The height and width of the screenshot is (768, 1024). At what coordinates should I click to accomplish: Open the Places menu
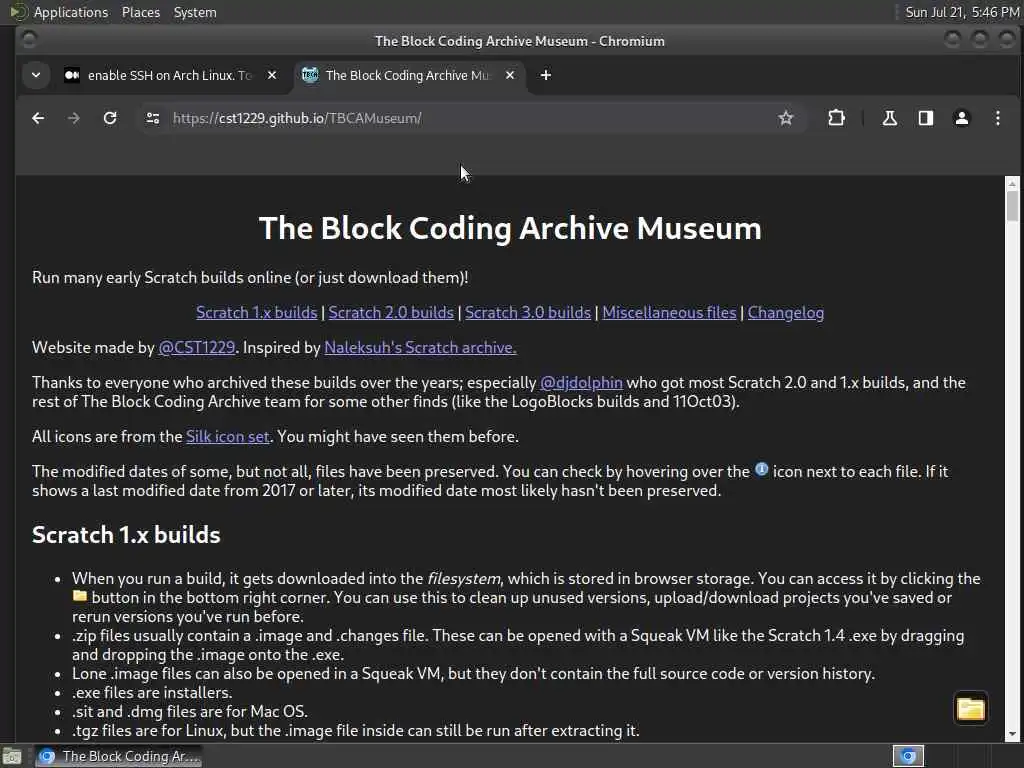pyautogui.click(x=140, y=12)
